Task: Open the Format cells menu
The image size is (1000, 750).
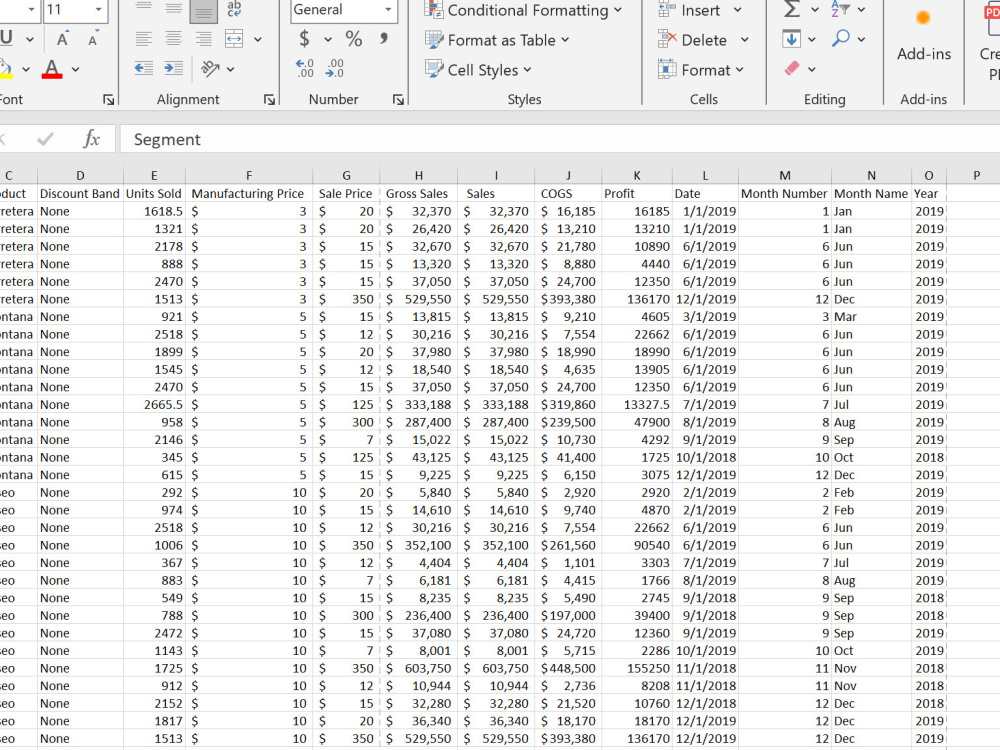Action: tap(700, 70)
